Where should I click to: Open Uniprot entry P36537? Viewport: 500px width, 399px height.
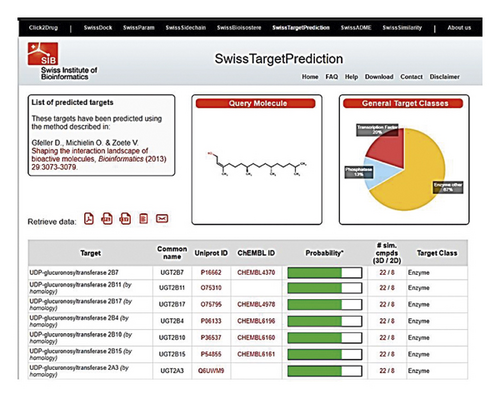click(x=211, y=337)
